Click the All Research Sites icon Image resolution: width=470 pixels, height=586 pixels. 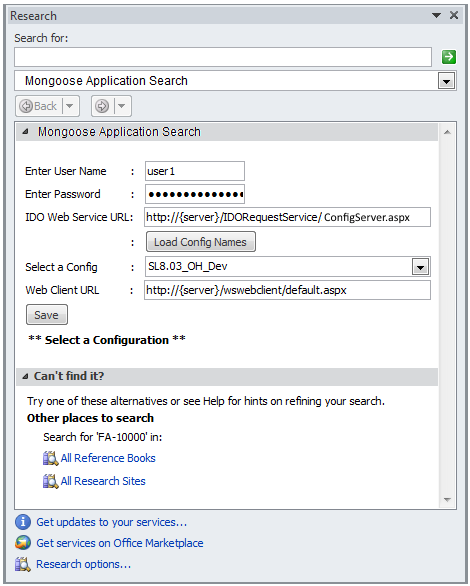[50, 481]
